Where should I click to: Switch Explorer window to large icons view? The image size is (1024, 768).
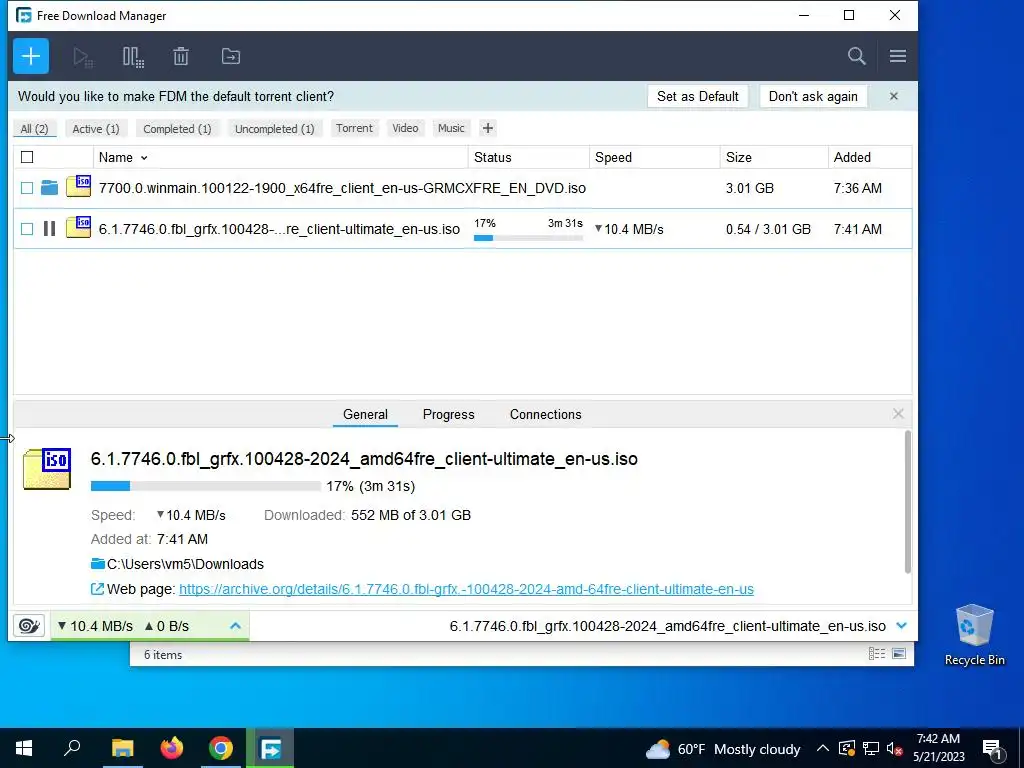pyautogui.click(x=899, y=654)
